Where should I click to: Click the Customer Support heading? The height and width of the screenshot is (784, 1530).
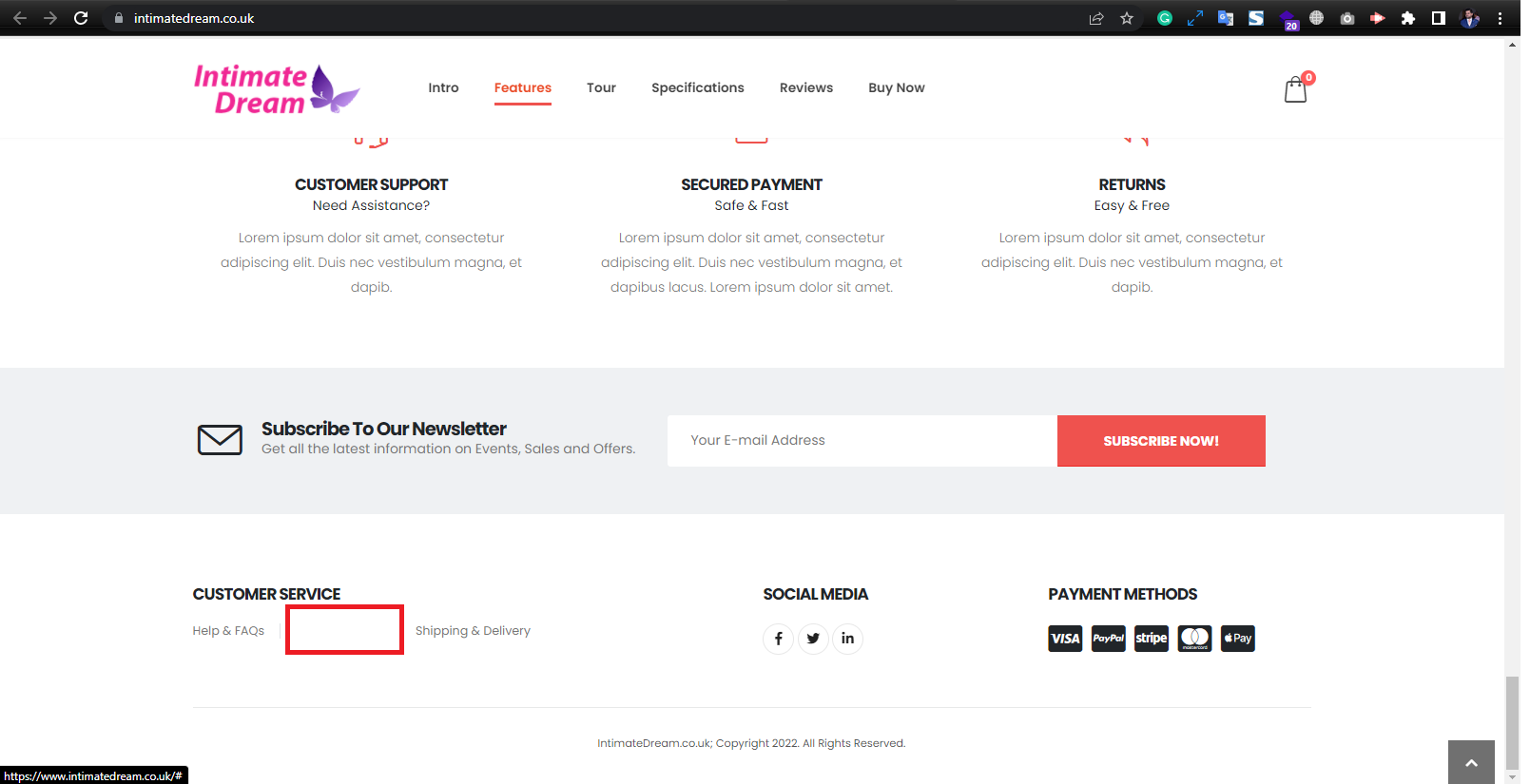pyautogui.click(x=372, y=184)
